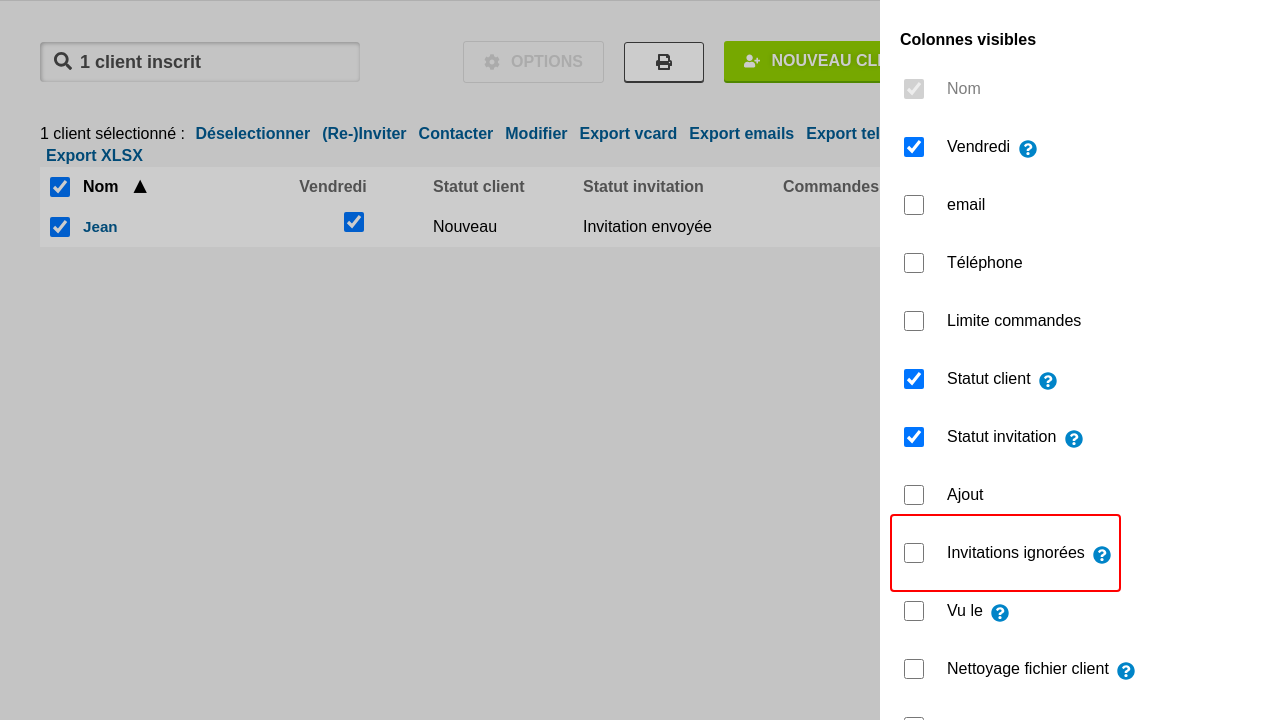
Task: Uncheck the Statut client column checkbox
Action: click(x=914, y=379)
